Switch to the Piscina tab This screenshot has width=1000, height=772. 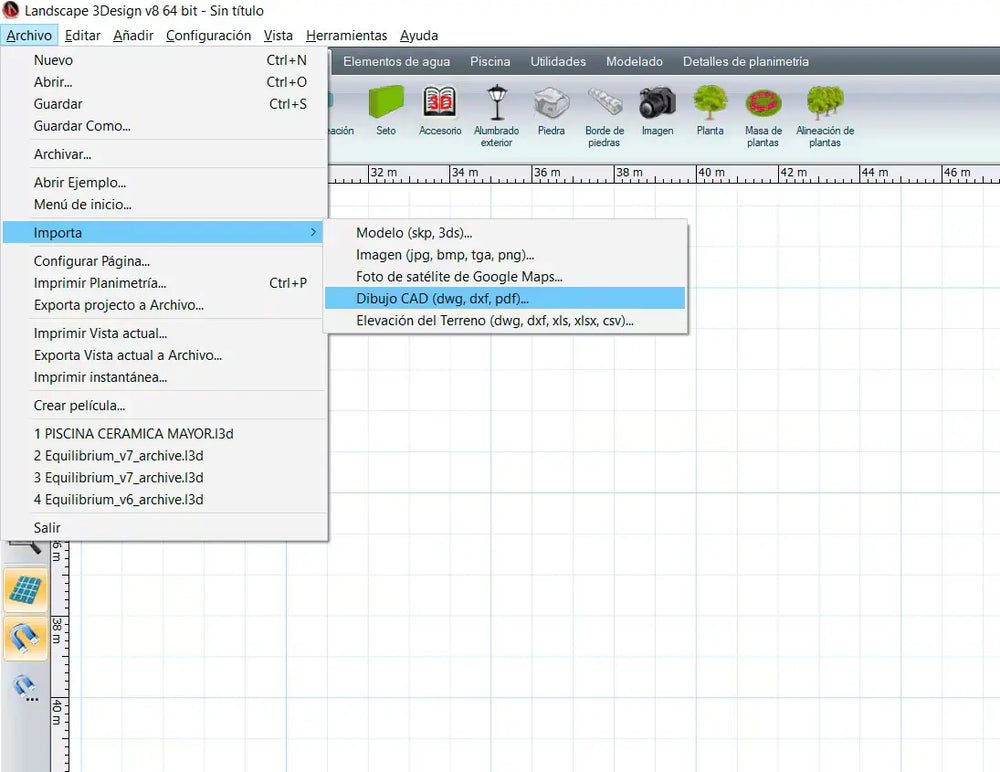point(490,61)
